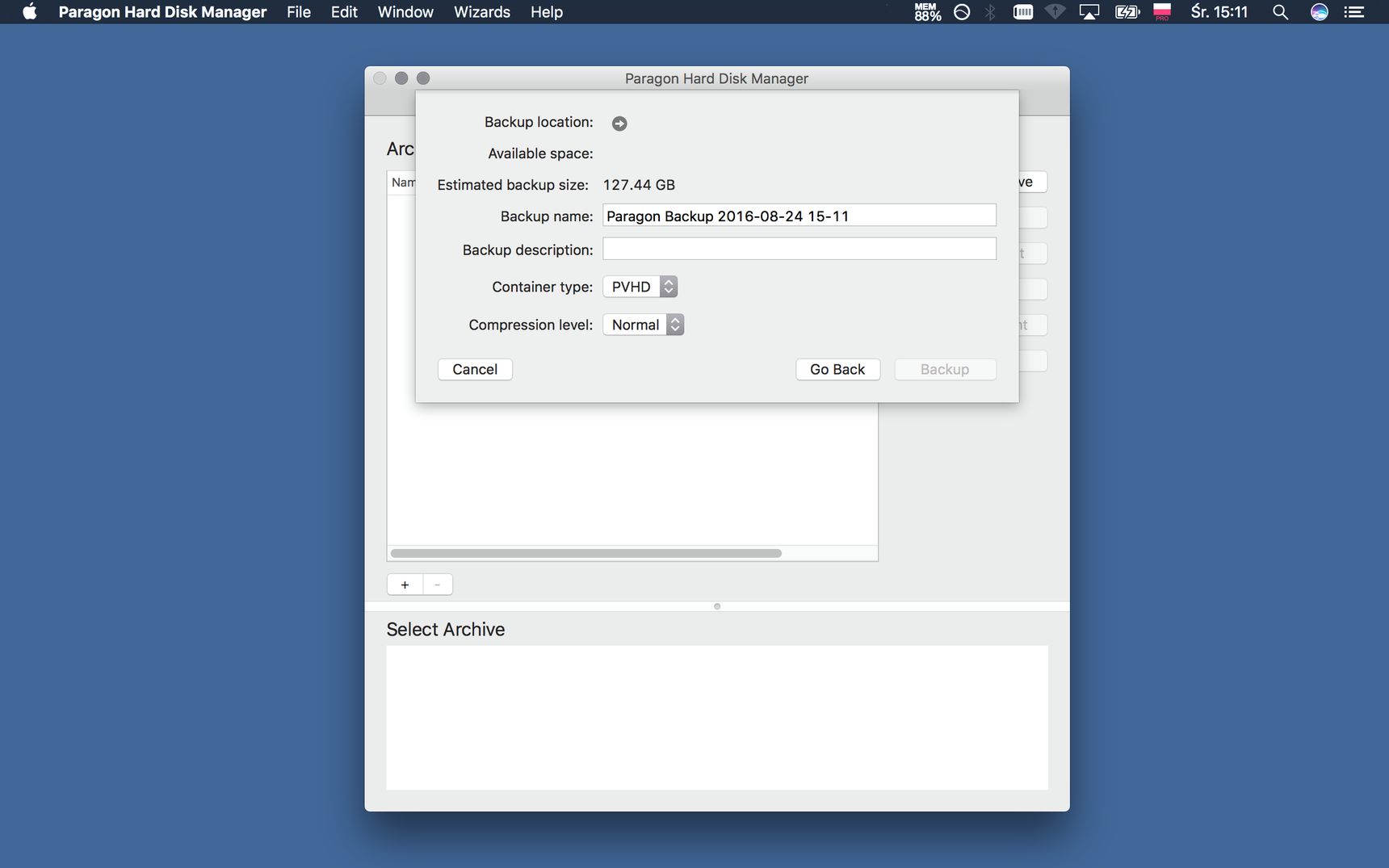
Task: Click the disabled Backup button
Action: tap(945, 369)
